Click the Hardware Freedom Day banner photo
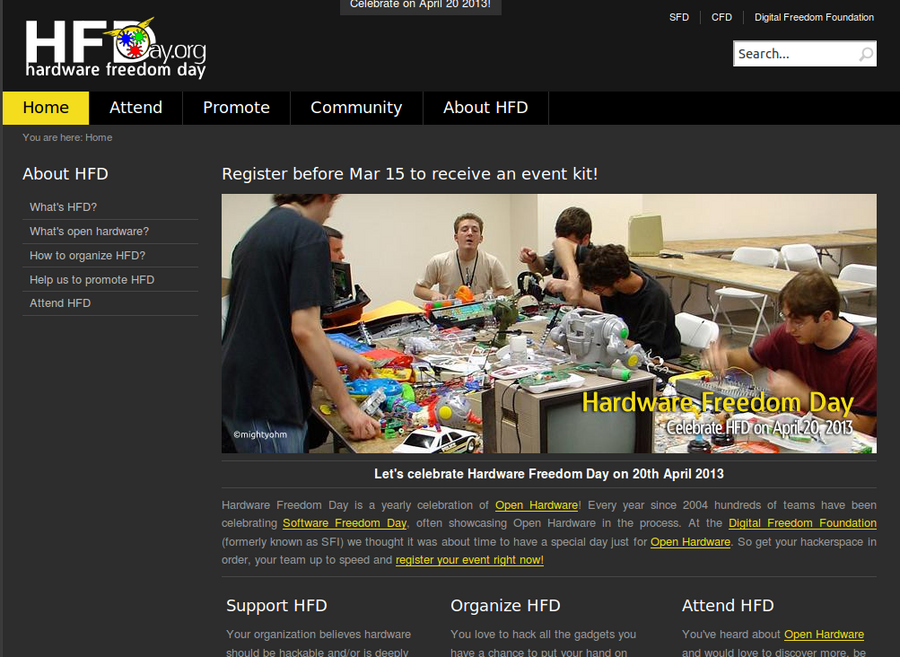The height and width of the screenshot is (657, 900). coord(548,323)
